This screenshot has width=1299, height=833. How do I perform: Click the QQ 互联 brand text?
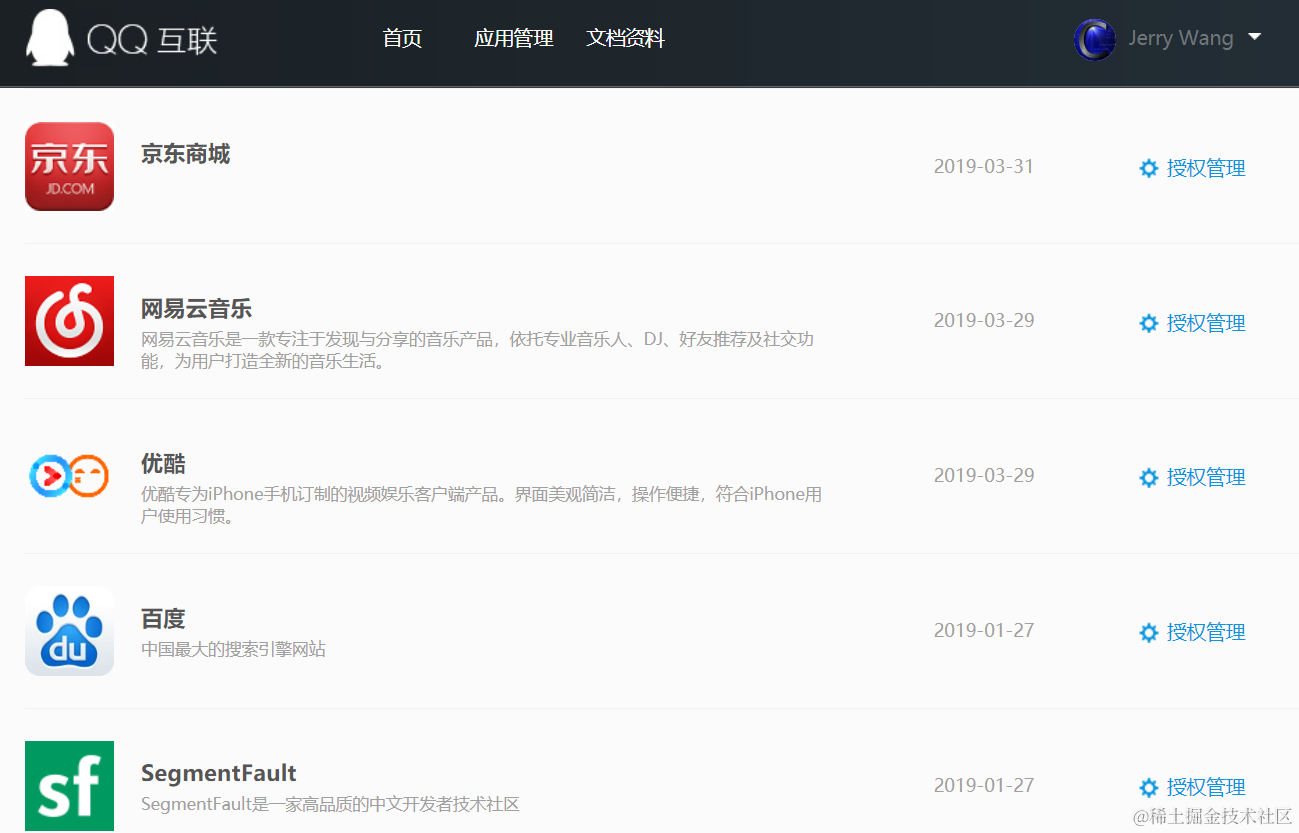pos(152,39)
